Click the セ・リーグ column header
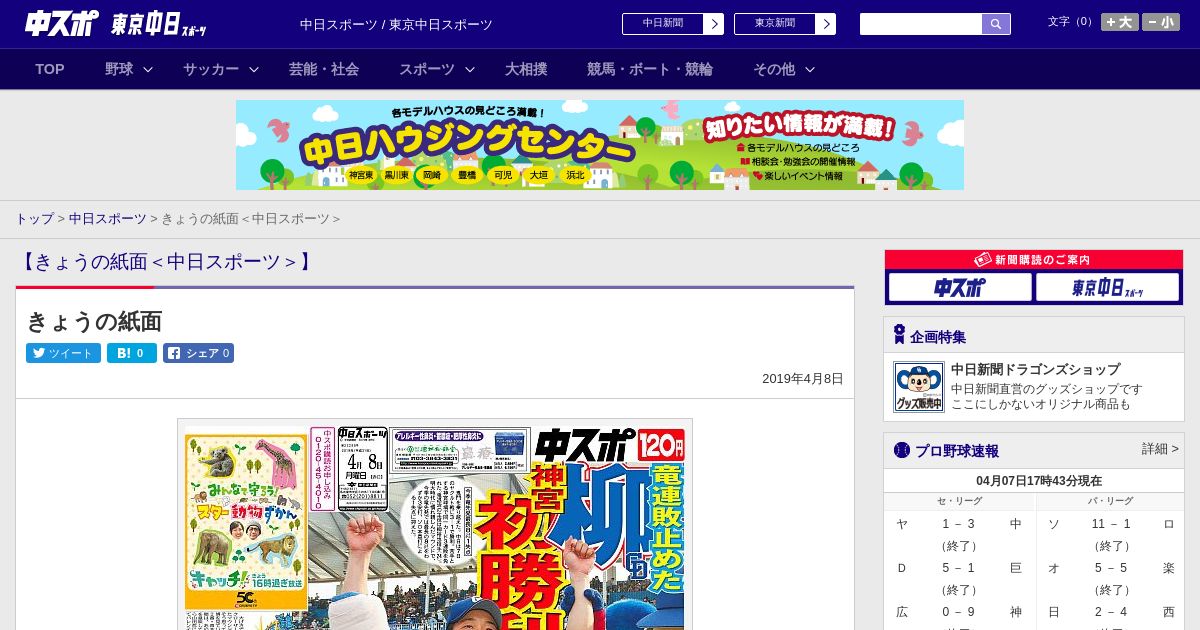 (959, 501)
